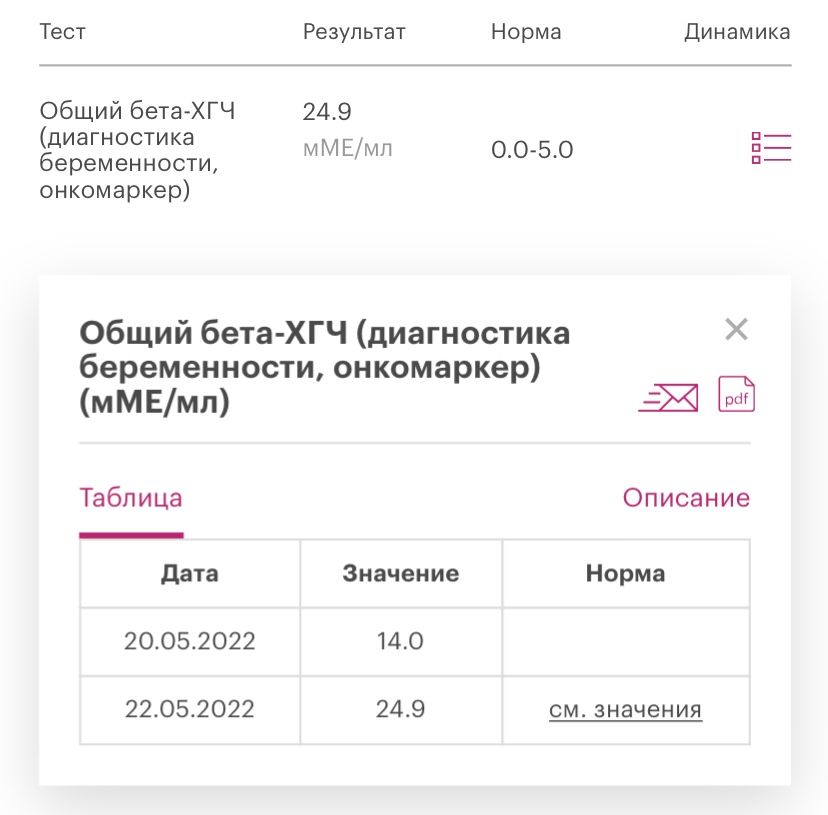Select the row dated 20.05.2022

click(188, 641)
